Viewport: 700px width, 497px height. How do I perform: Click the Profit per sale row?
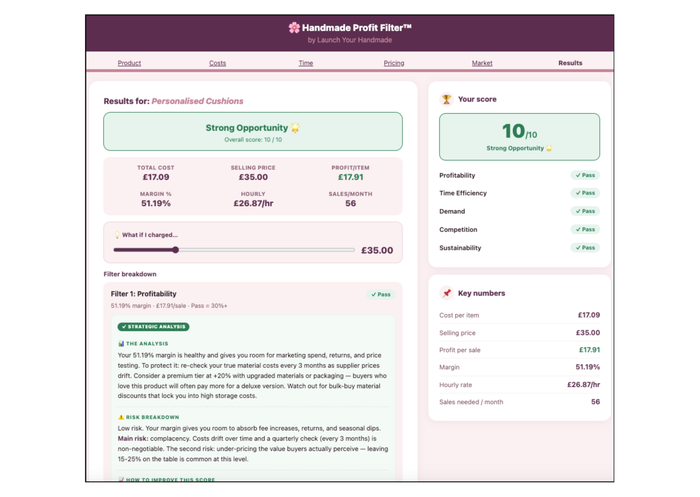pyautogui.click(x=520, y=350)
